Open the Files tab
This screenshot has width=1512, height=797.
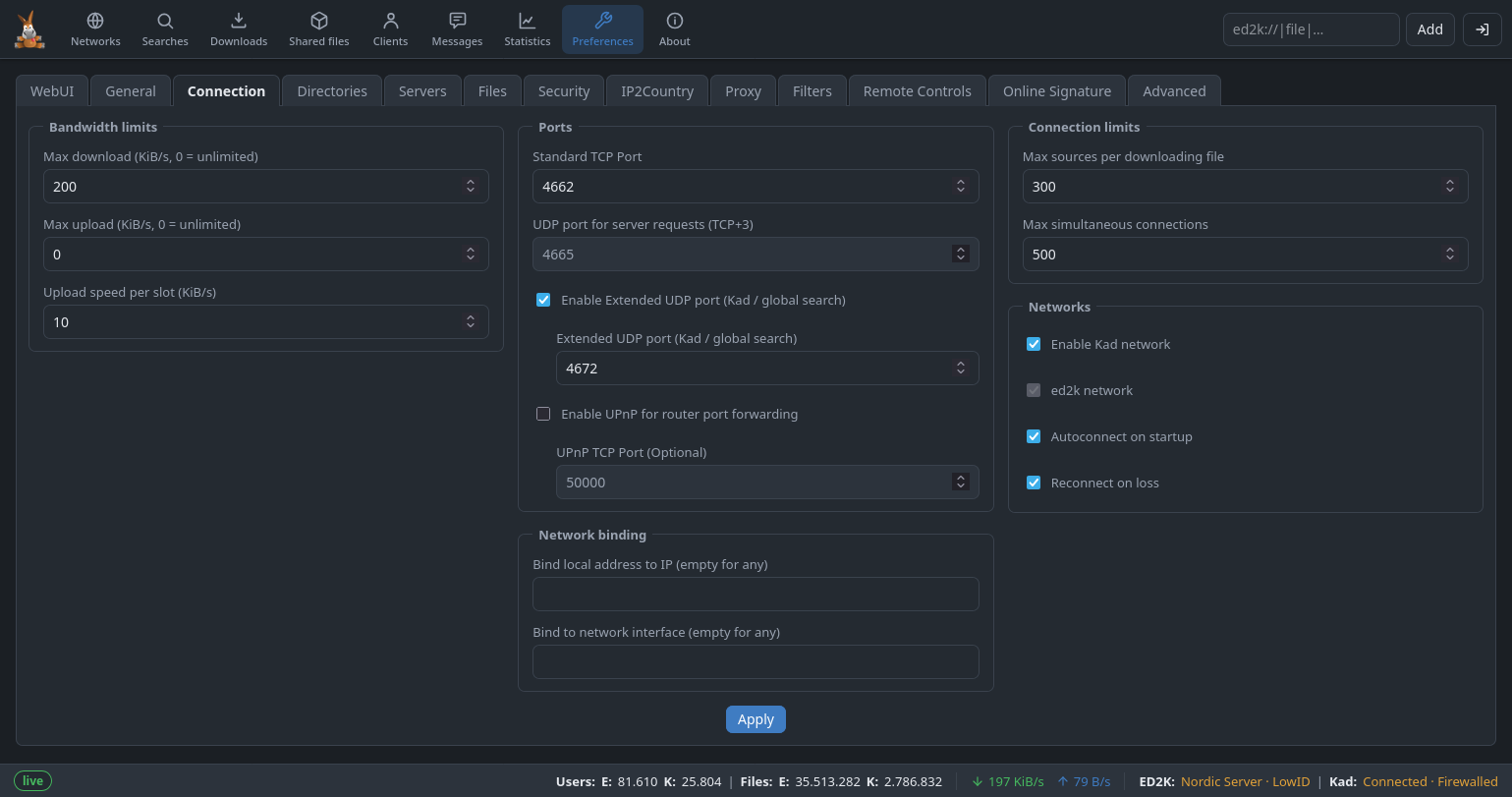click(x=492, y=90)
